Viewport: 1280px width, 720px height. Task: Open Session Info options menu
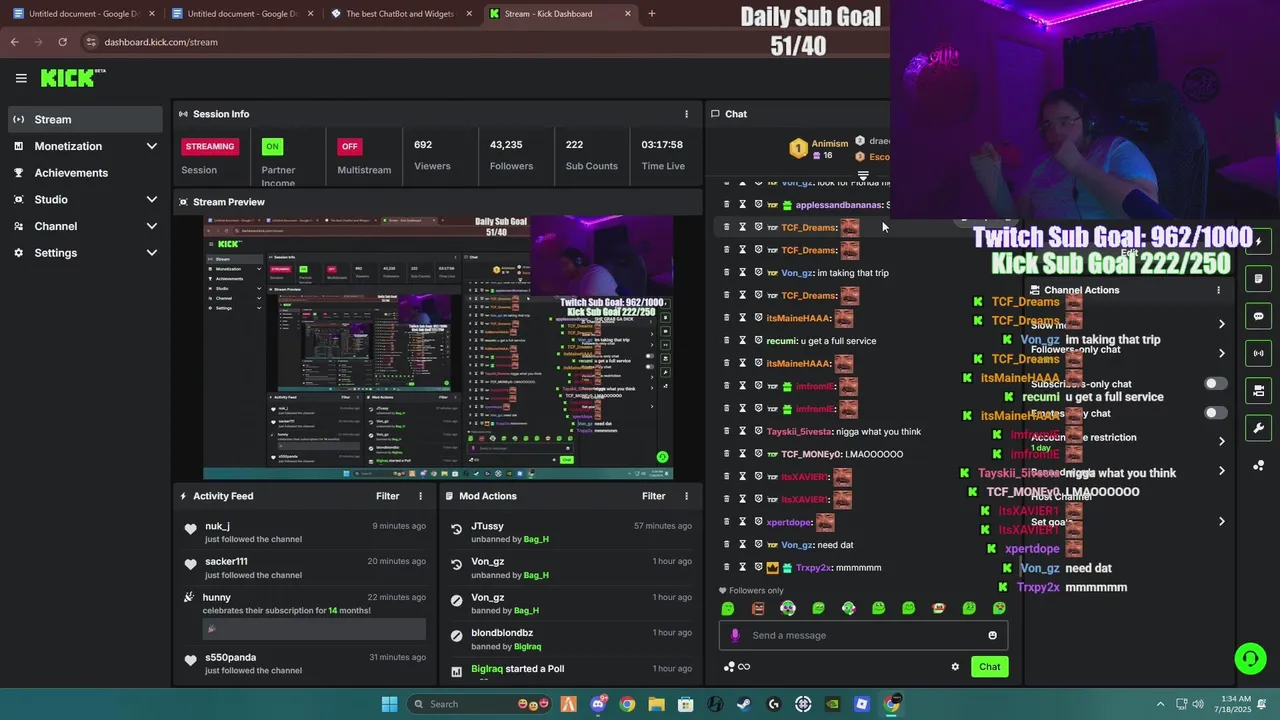[x=686, y=114]
